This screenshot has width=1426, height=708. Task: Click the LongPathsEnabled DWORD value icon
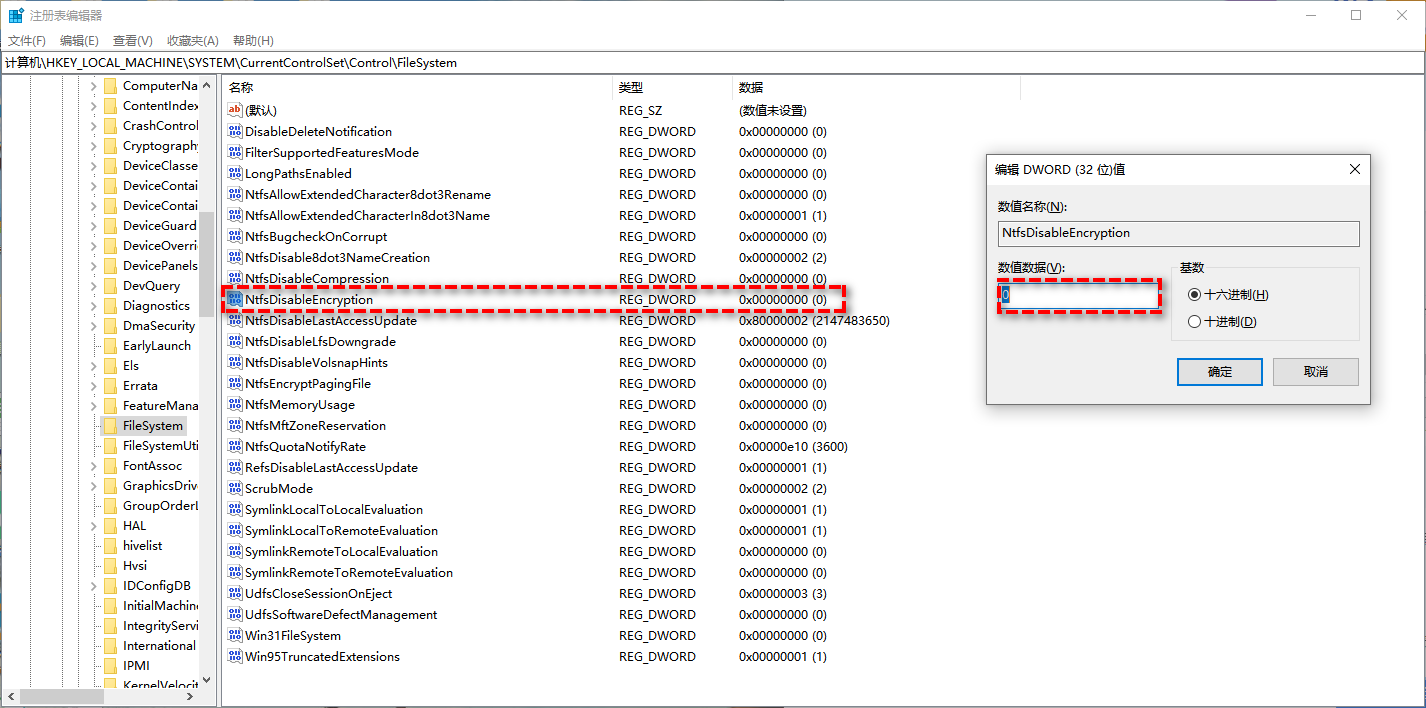[235, 174]
